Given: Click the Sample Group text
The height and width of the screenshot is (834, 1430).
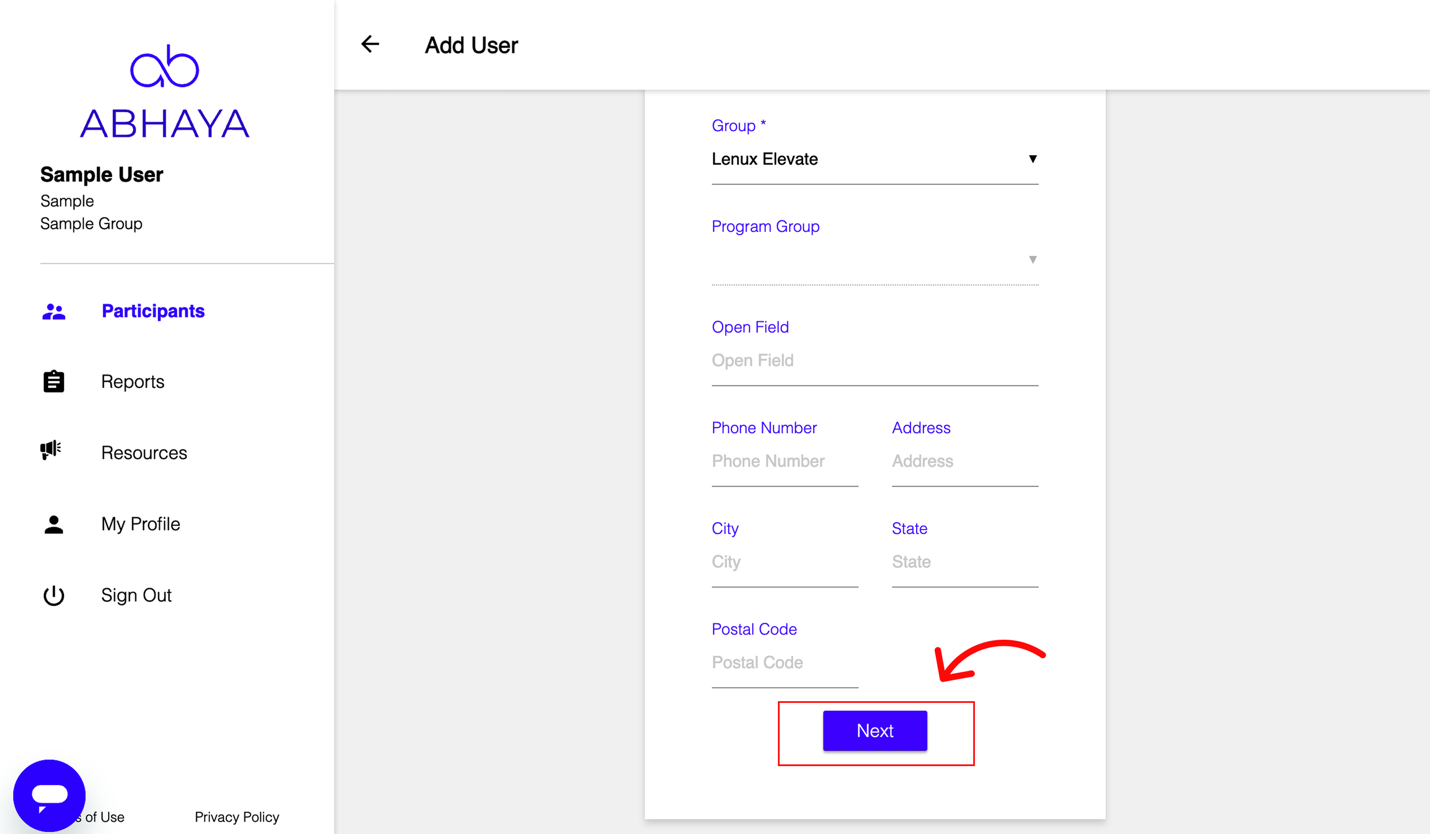Looking at the screenshot, I should click(x=91, y=224).
